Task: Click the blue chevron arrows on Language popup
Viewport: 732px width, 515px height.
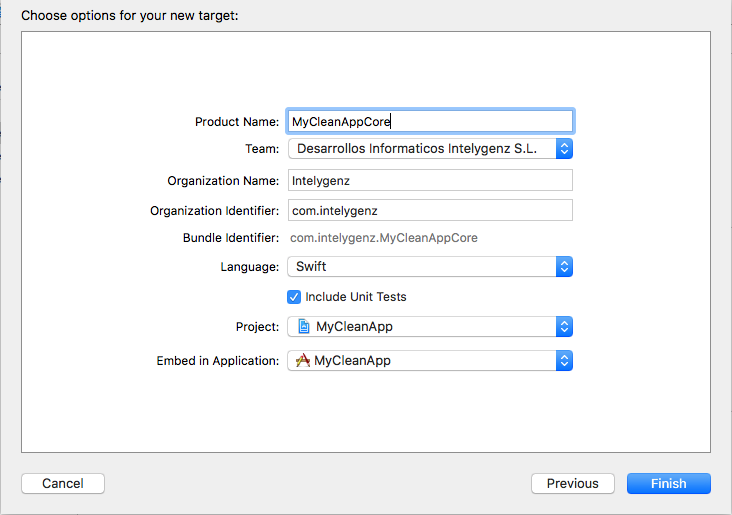Action: (x=564, y=267)
